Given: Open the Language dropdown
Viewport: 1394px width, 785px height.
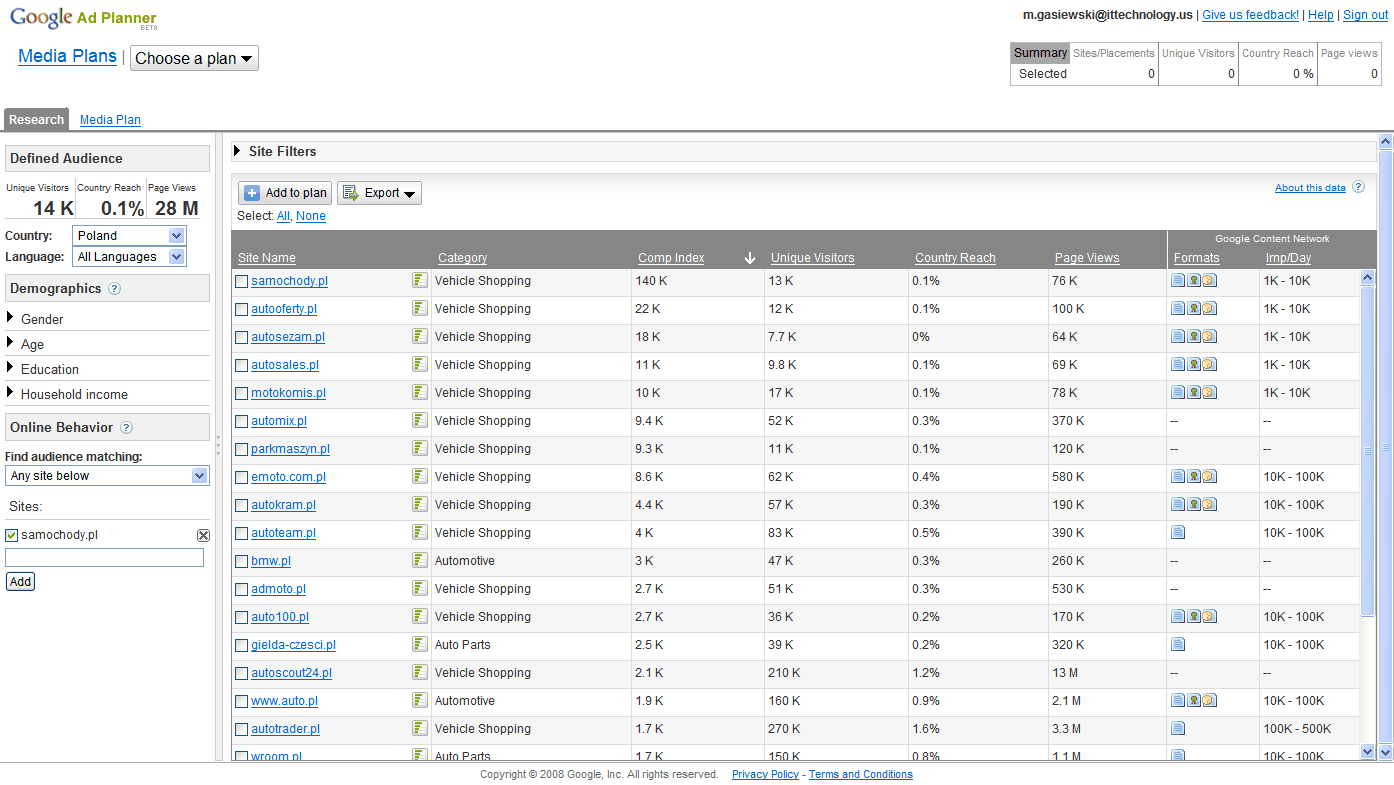Looking at the screenshot, I should click(129, 257).
